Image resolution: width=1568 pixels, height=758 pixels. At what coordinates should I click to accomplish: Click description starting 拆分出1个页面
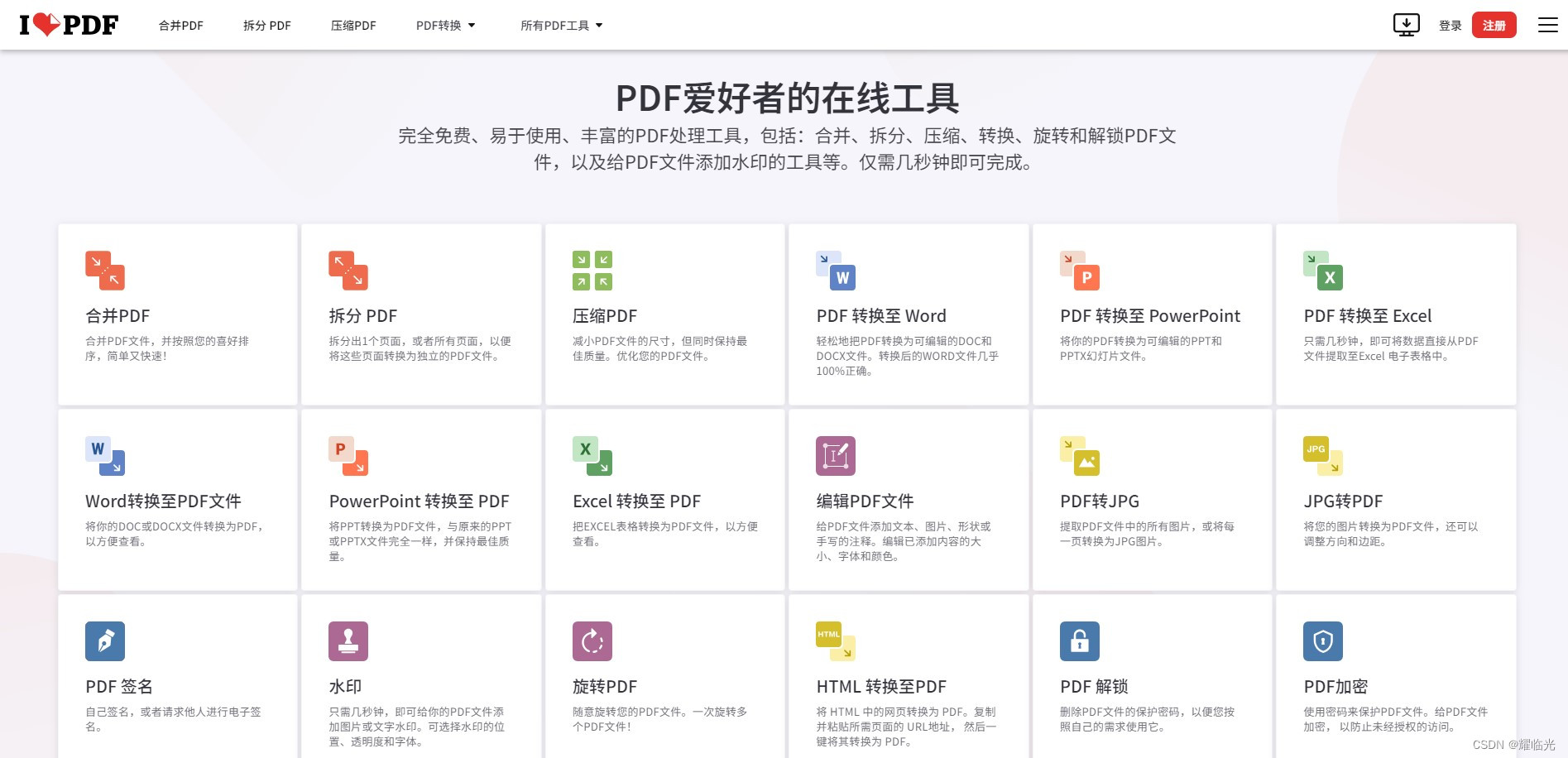pos(420,348)
